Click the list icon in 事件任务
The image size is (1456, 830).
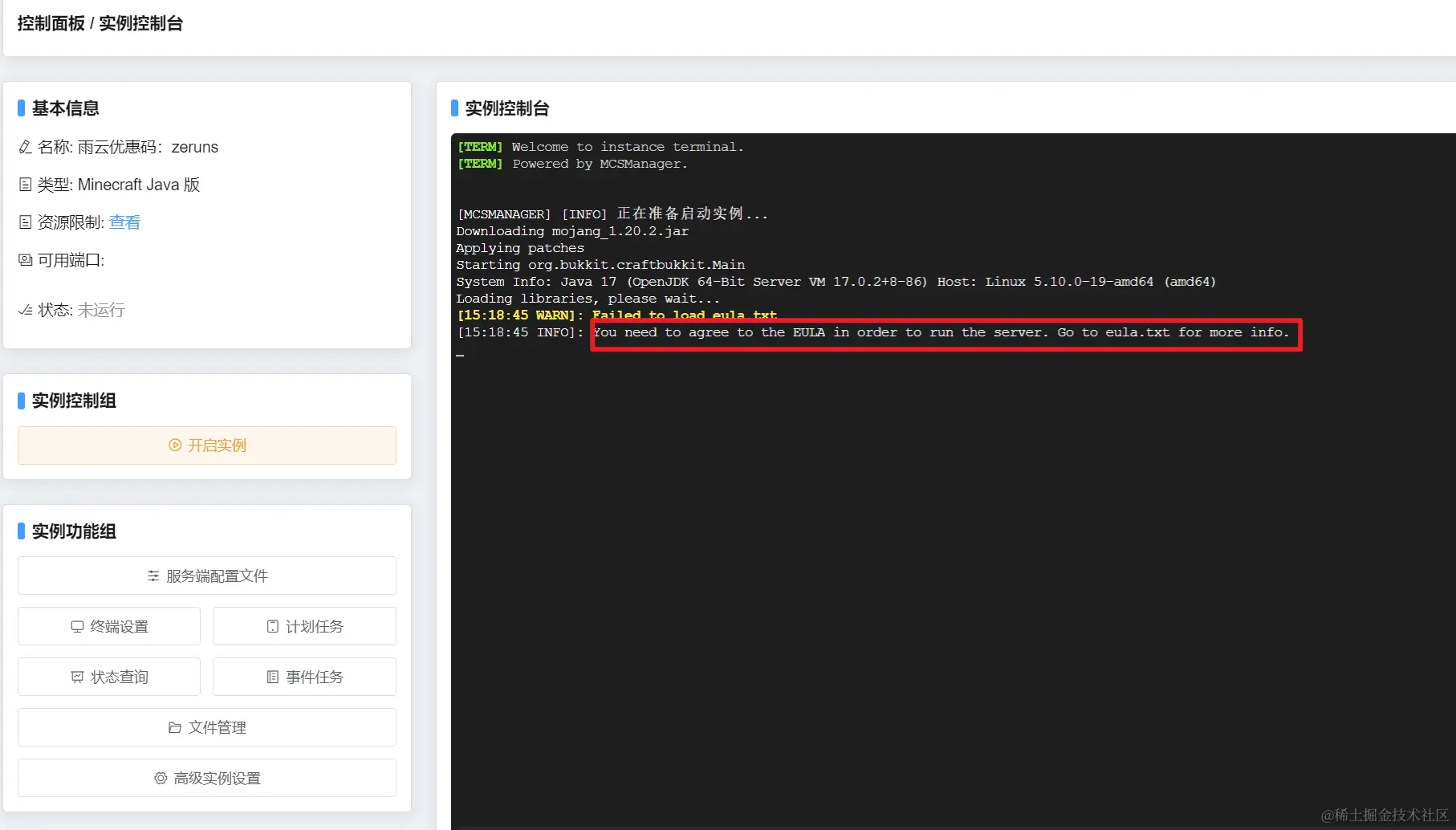point(273,677)
